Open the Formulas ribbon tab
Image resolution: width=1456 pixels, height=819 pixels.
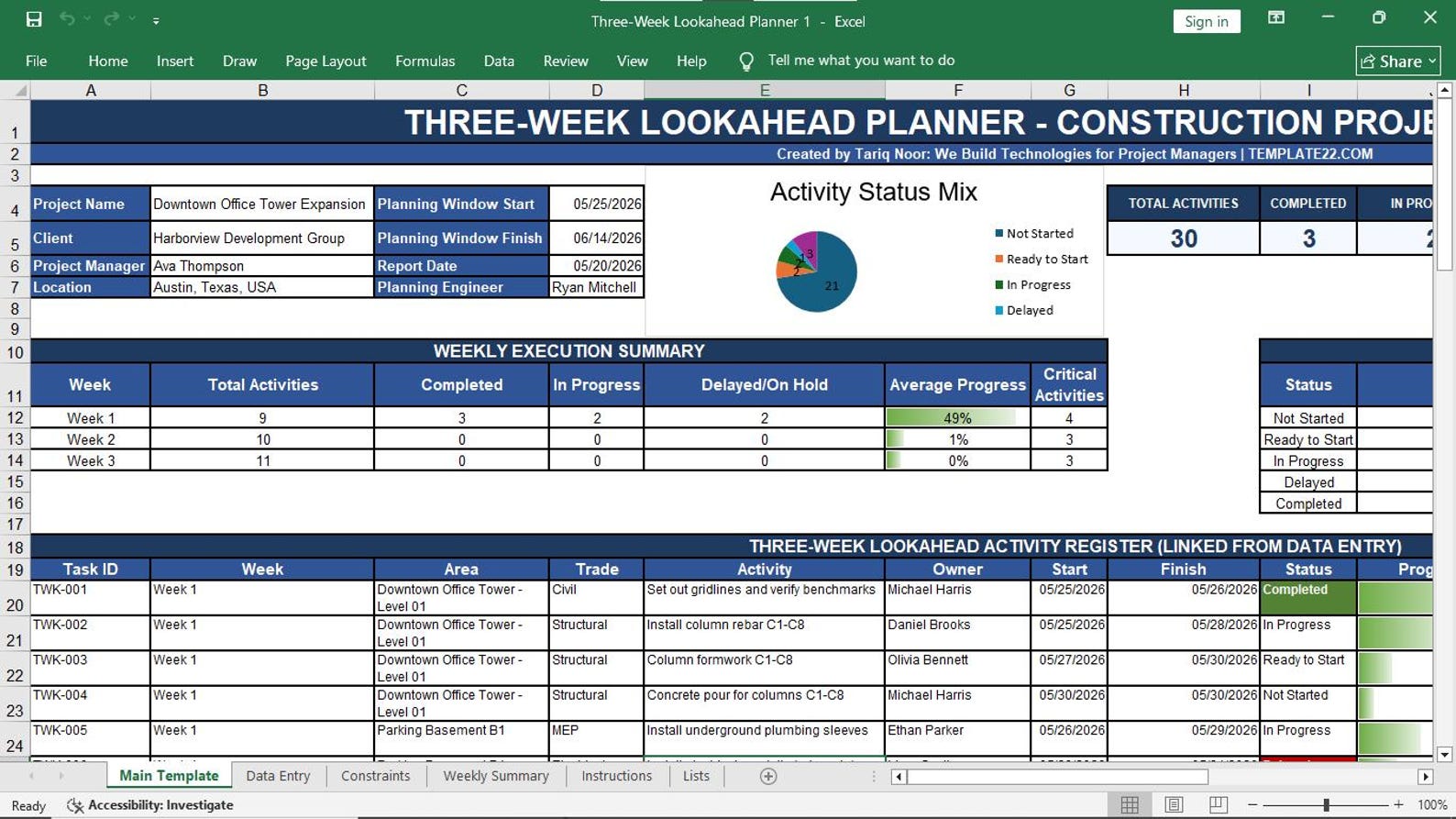425,61
